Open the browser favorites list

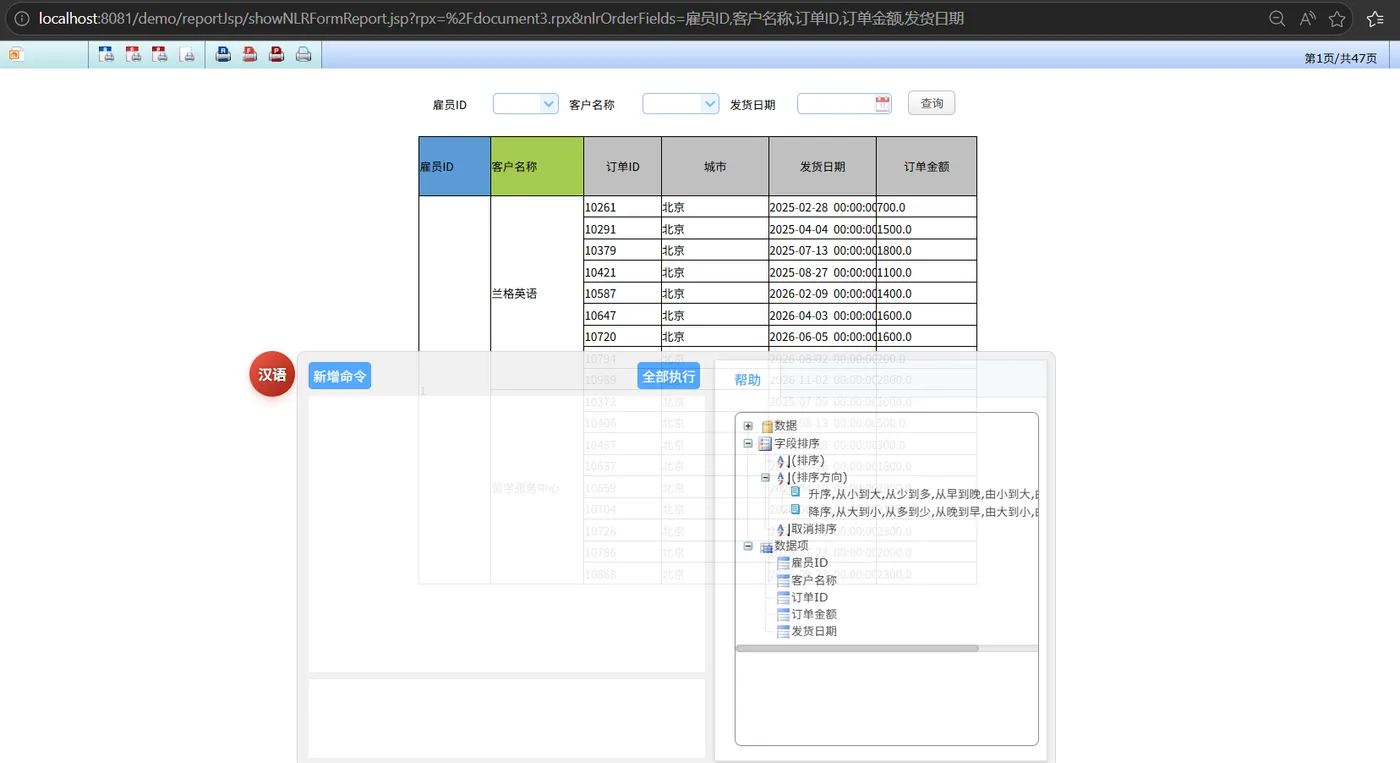[x=1375, y=19]
